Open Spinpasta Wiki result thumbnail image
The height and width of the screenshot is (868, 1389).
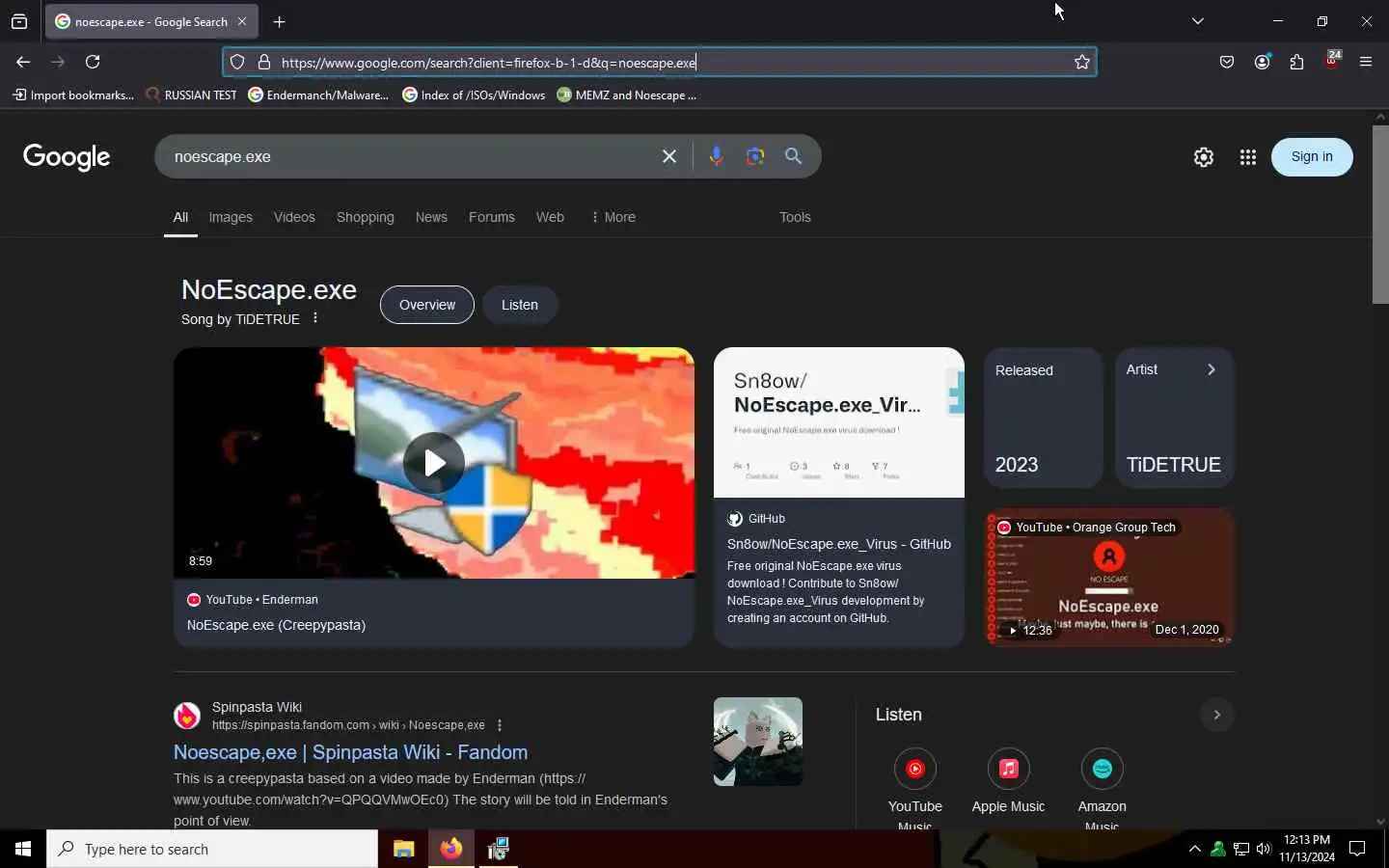pos(758,742)
